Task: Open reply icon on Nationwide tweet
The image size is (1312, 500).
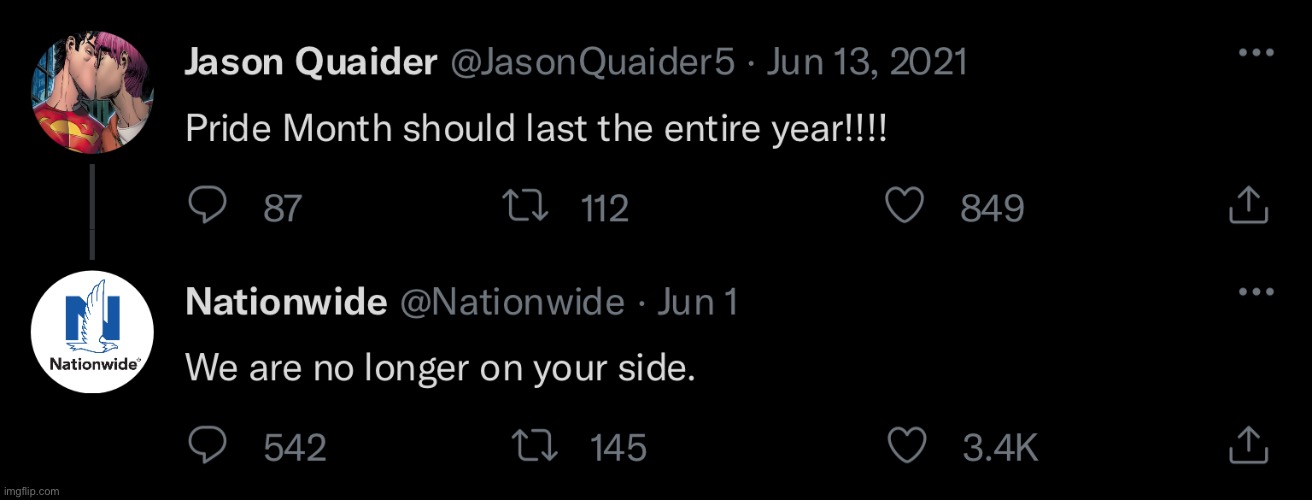Action: coord(207,445)
